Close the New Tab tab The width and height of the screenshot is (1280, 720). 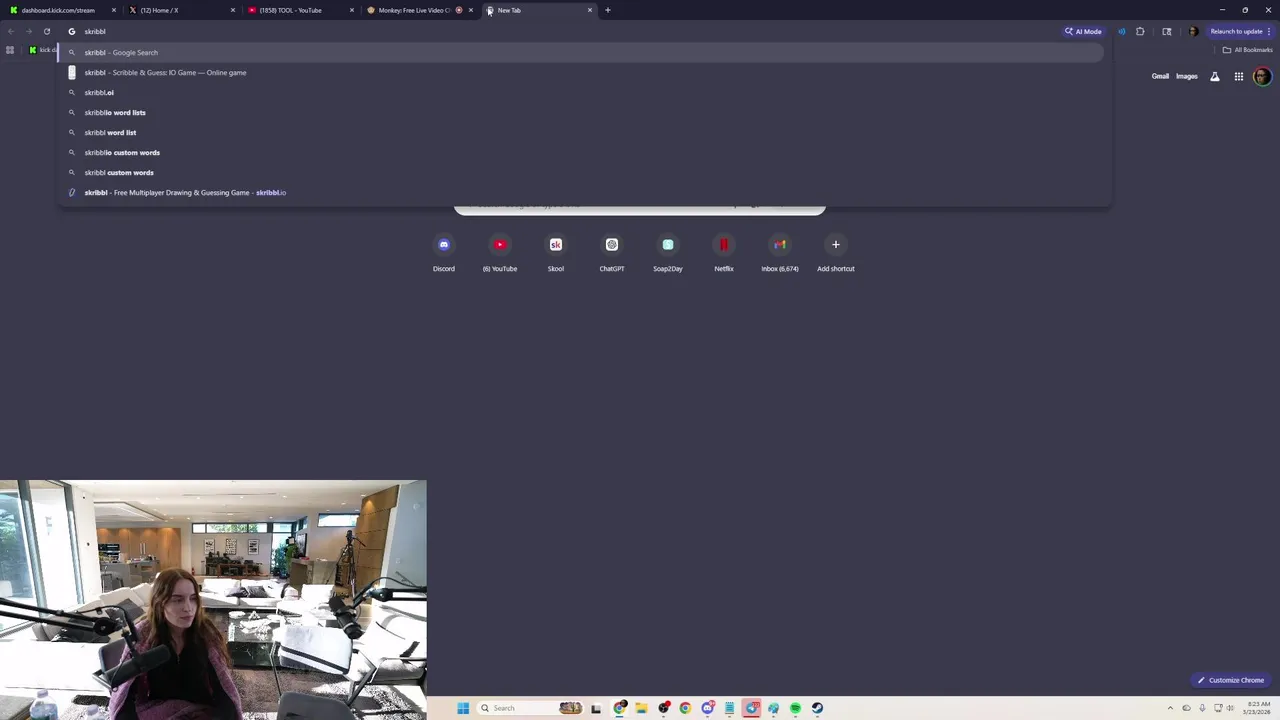(x=590, y=10)
